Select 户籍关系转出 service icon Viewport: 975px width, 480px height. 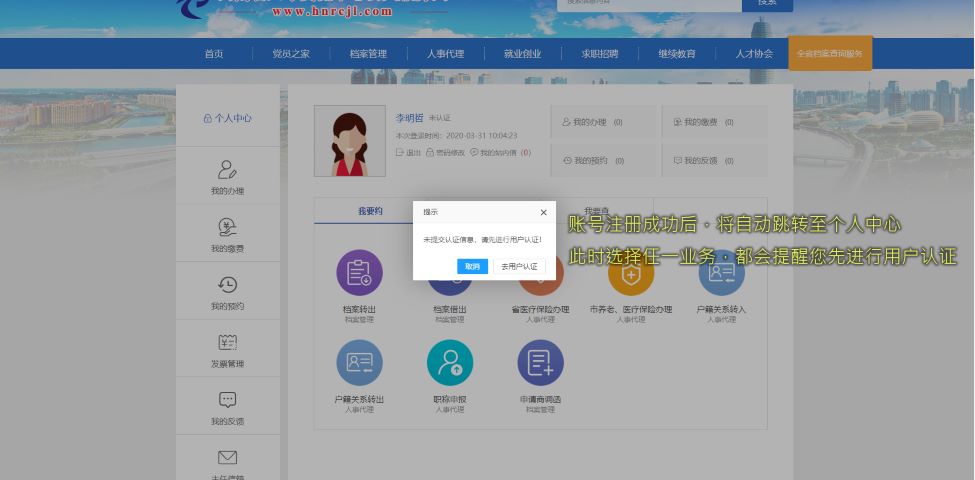pos(359,362)
